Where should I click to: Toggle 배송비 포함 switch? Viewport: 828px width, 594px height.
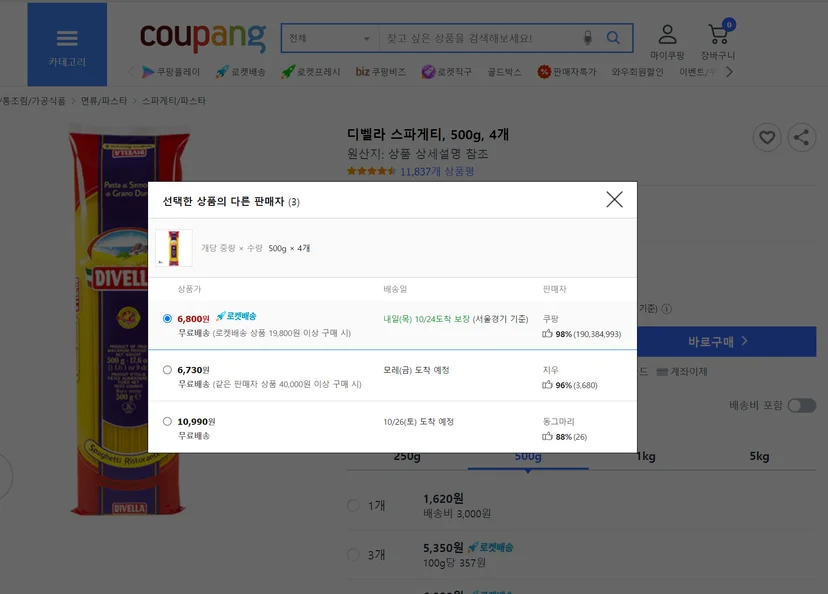802,406
